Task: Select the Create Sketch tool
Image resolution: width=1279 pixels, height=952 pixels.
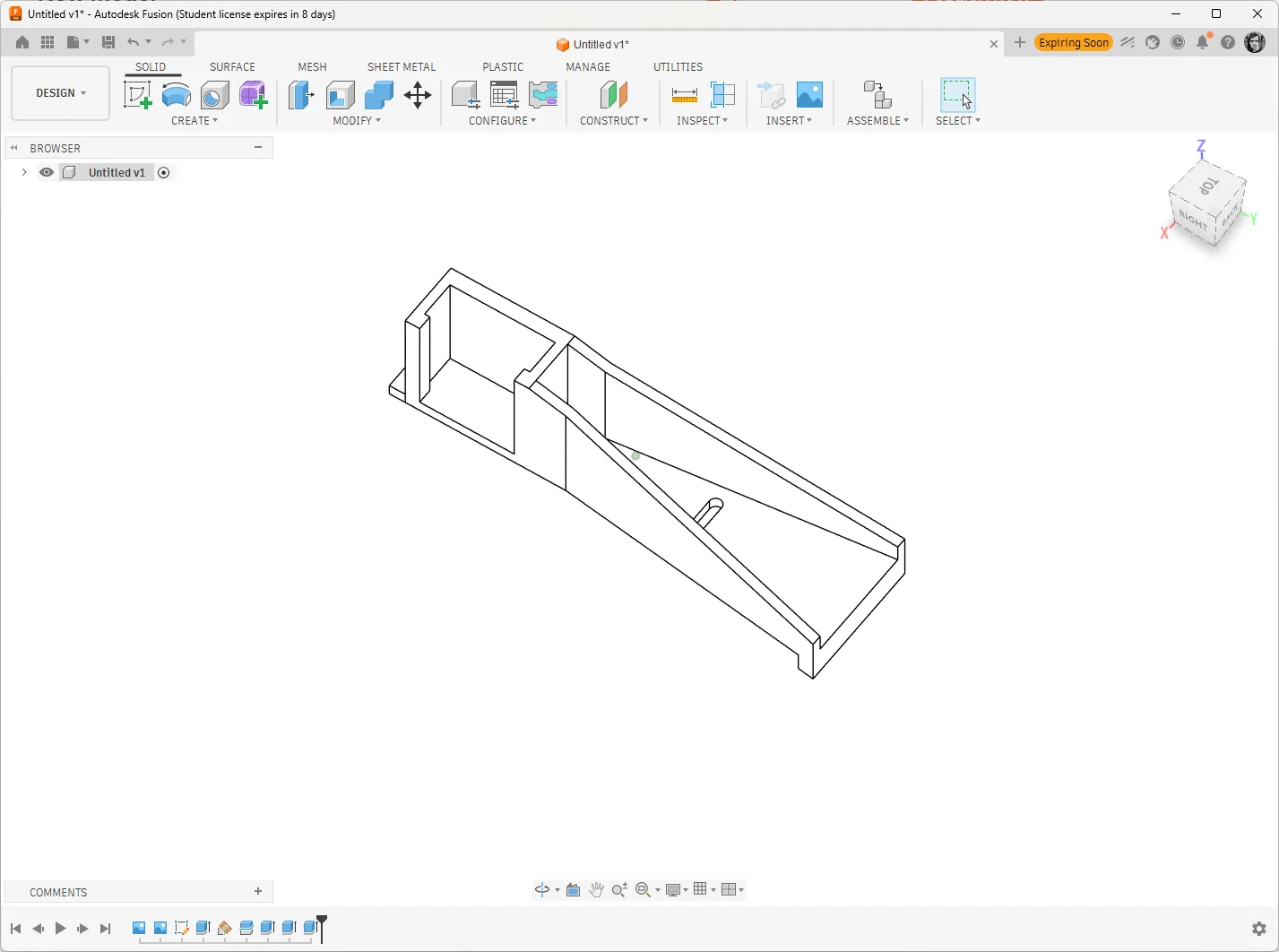Action: (137, 95)
